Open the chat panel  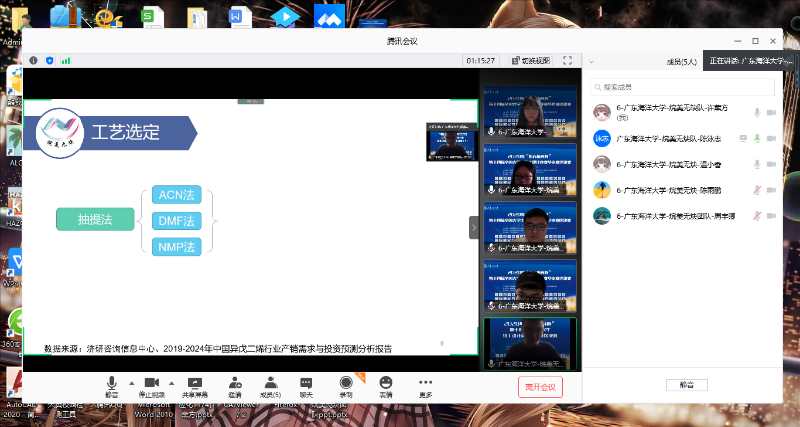[306, 386]
